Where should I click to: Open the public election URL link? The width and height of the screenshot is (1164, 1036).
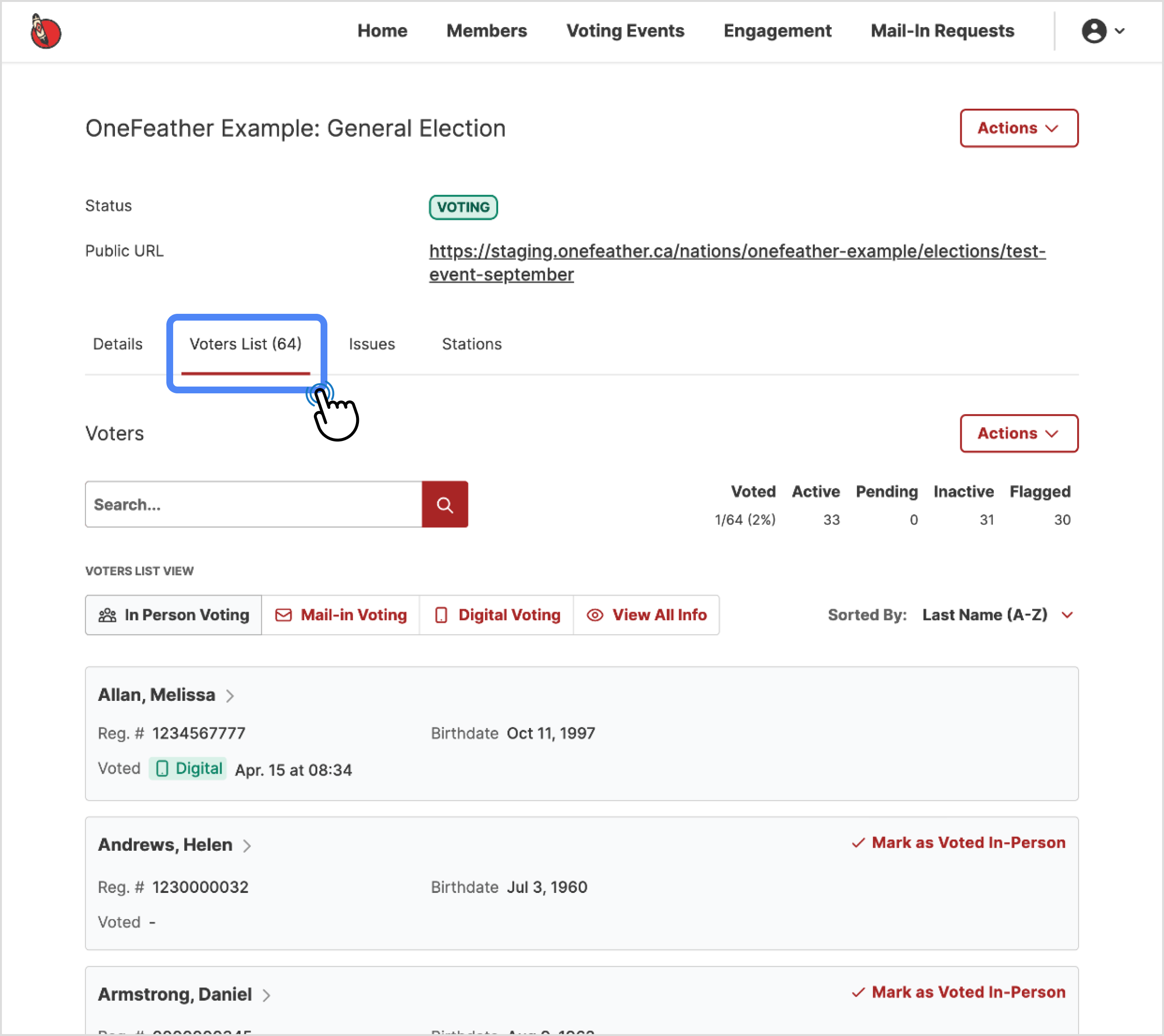(x=737, y=262)
